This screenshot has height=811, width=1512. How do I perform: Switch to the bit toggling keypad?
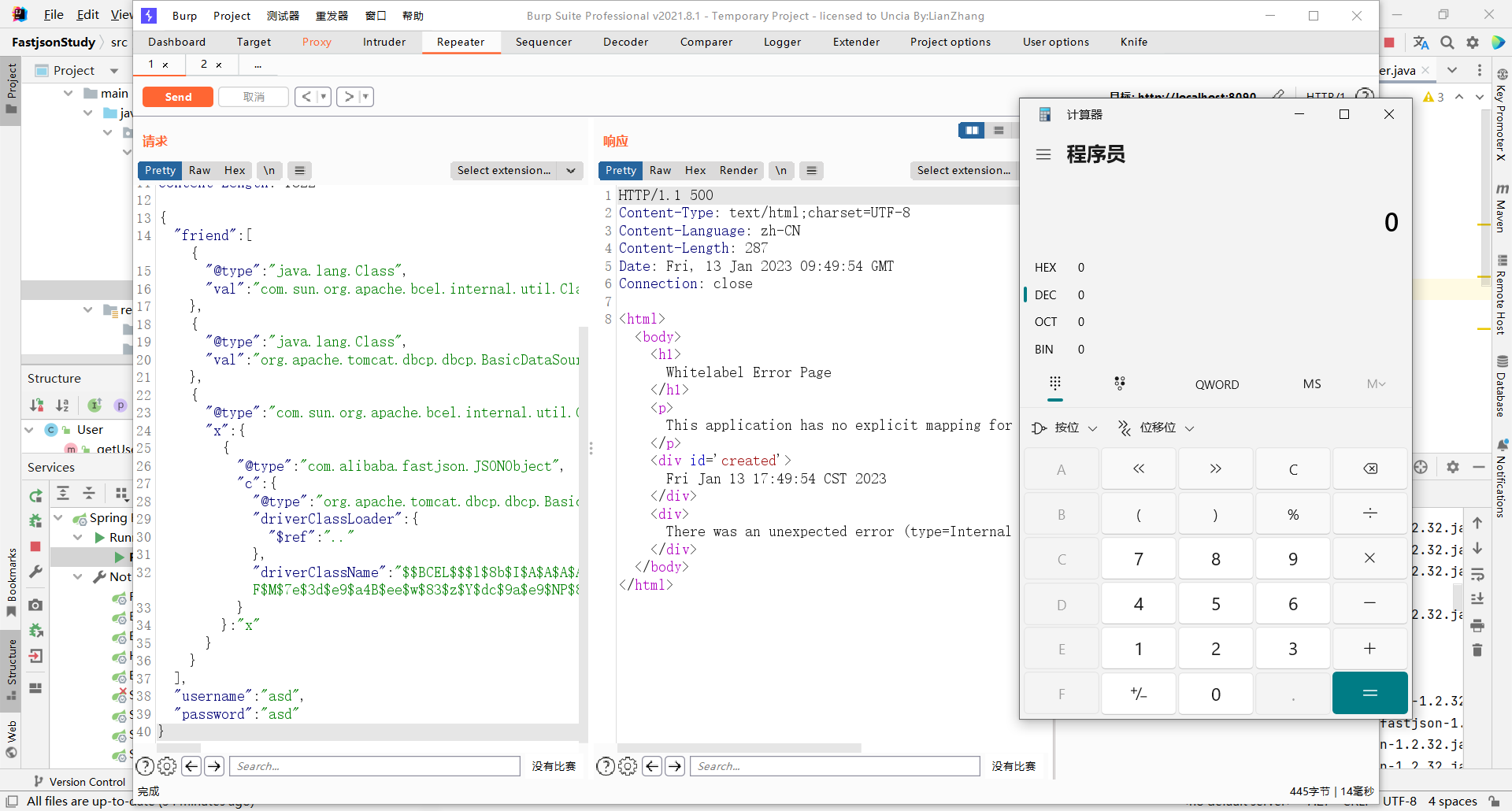(x=1120, y=383)
